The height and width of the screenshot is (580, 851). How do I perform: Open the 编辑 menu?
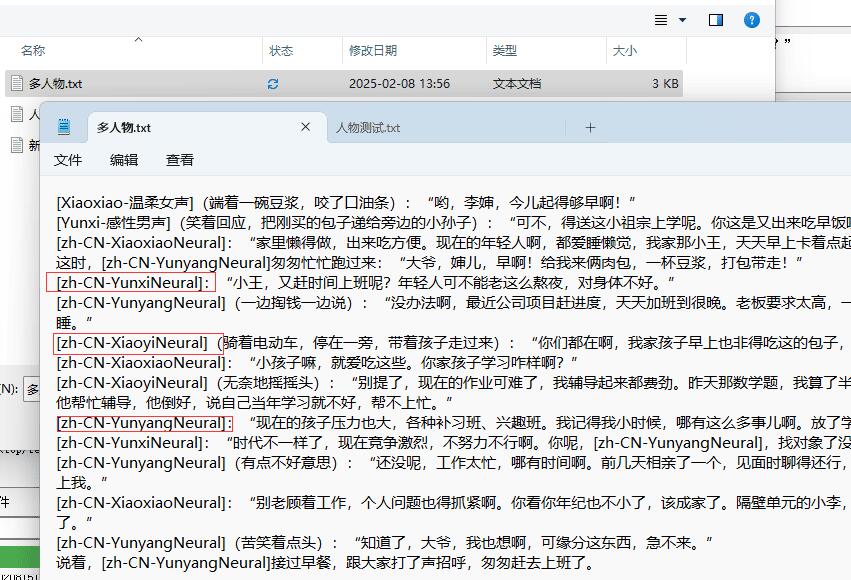[x=123, y=159]
